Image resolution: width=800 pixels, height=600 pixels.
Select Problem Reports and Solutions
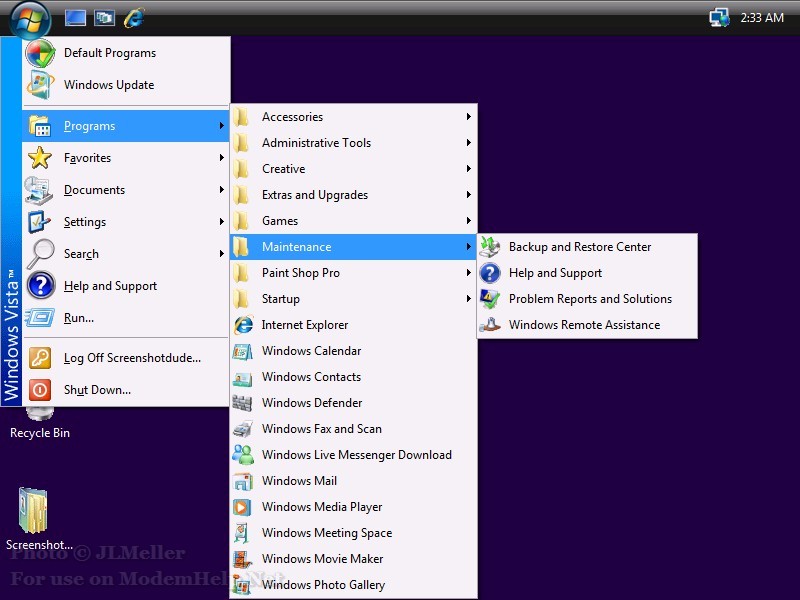(x=590, y=299)
